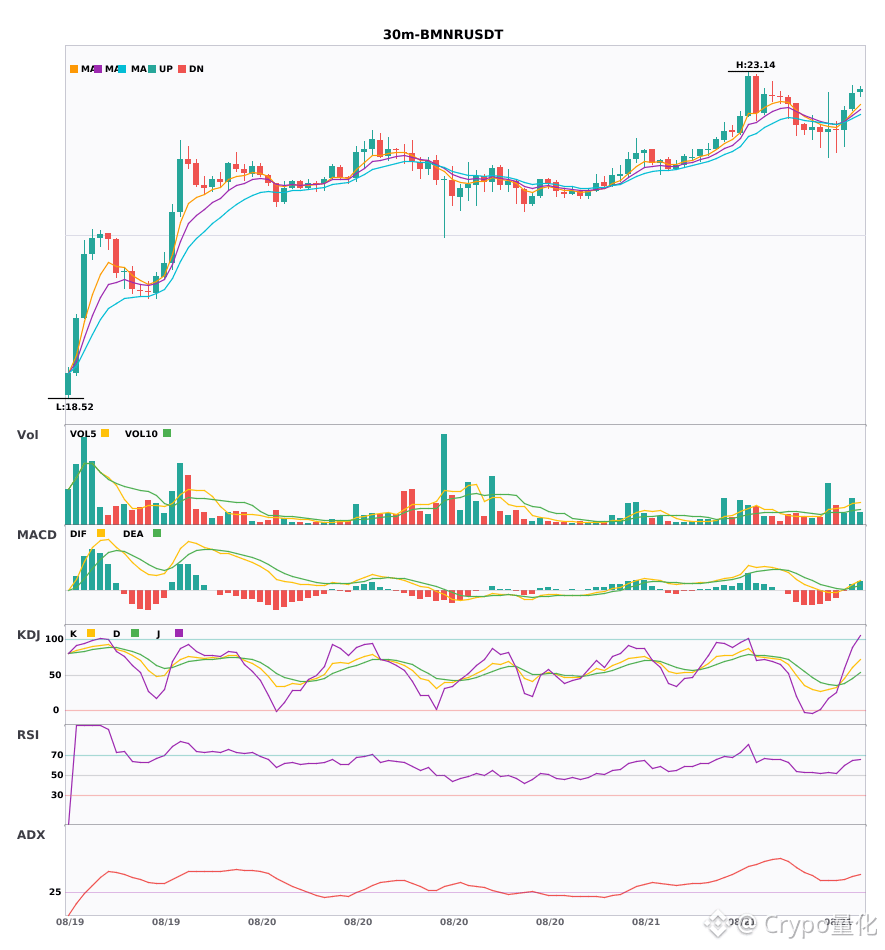Viewport: 885px width, 950px height.
Task: Click the RSI panel label
Action: click(x=28, y=735)
